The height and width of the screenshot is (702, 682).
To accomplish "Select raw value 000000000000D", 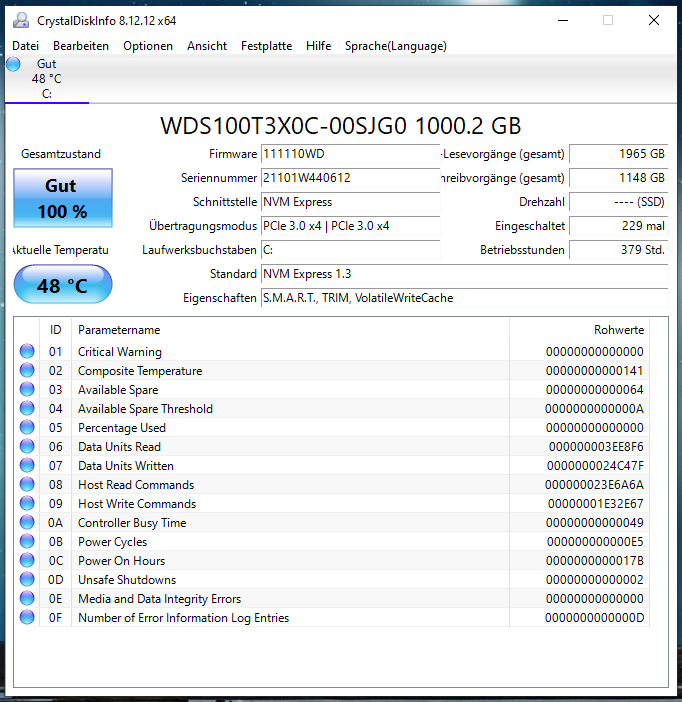I will click(594, 618).
